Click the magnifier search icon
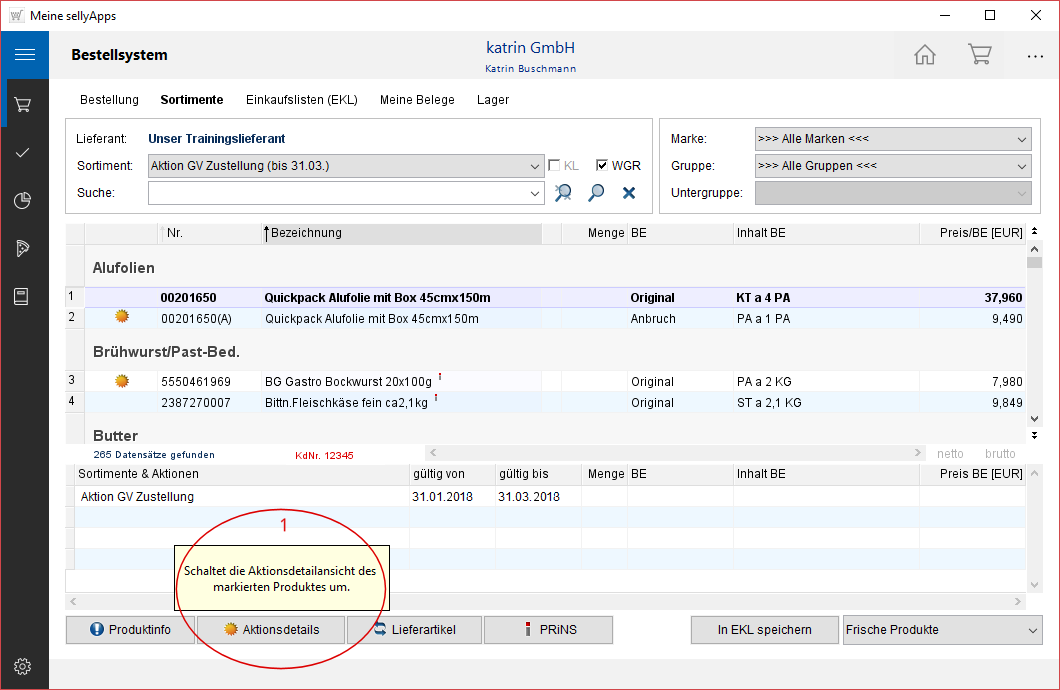The height and width of the screenshot is (690, 1060). click(596, 193)
